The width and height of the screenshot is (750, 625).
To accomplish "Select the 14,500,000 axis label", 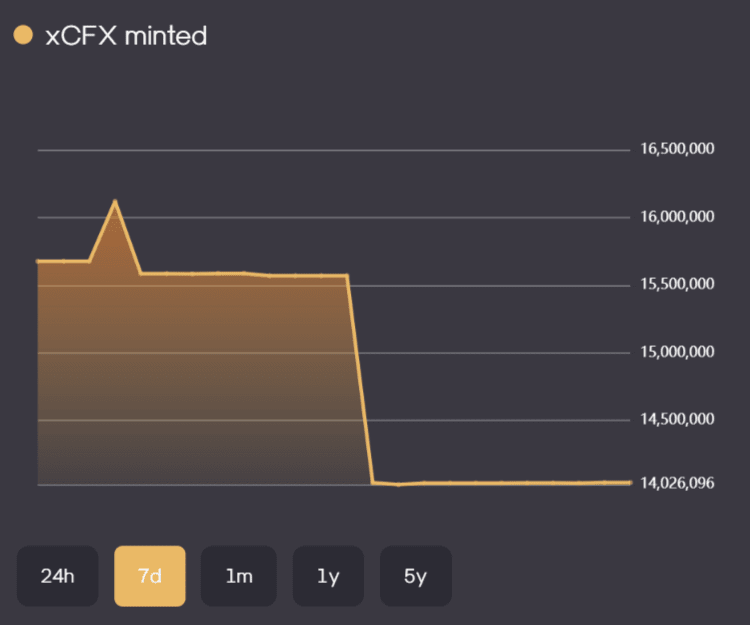I will [x=677, y=419].
